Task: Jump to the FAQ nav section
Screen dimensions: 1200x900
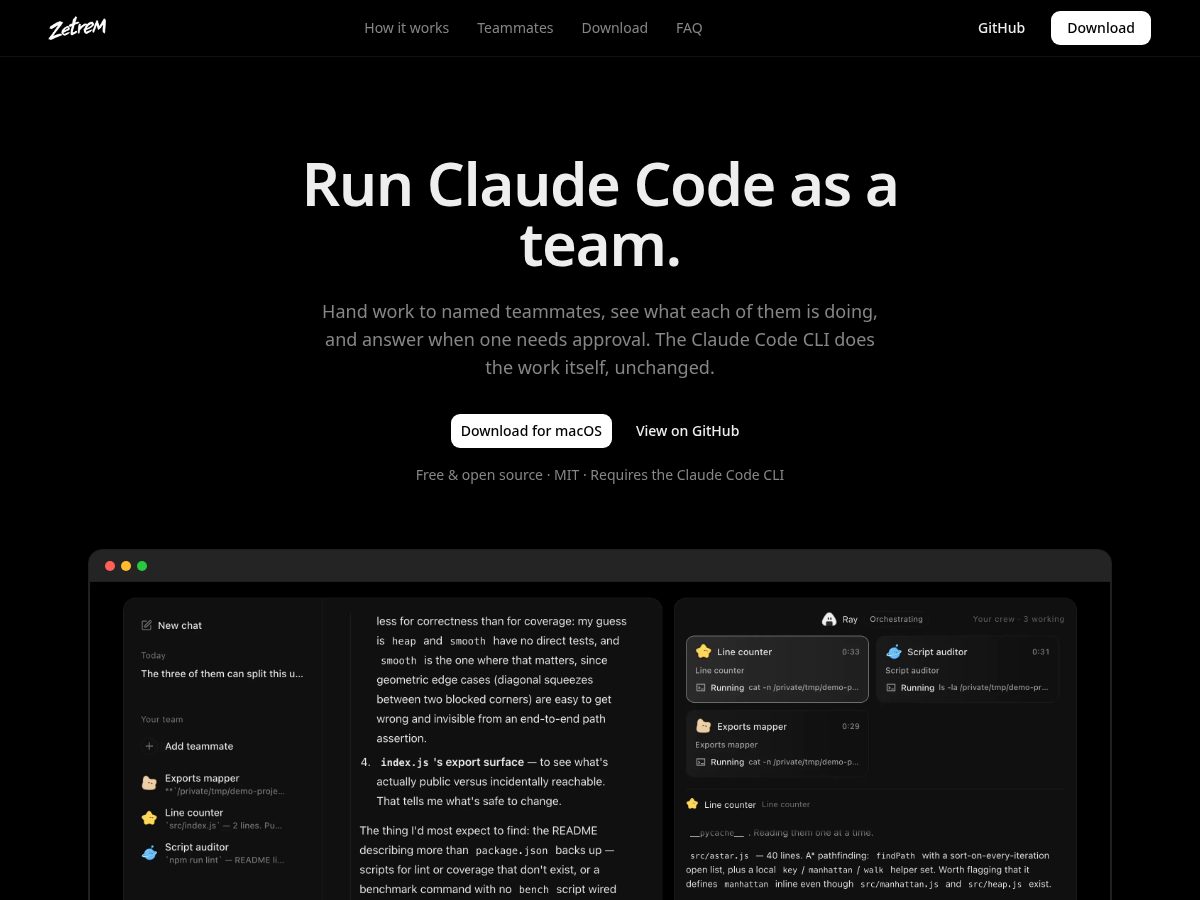Action: click(x=689, y=28)
